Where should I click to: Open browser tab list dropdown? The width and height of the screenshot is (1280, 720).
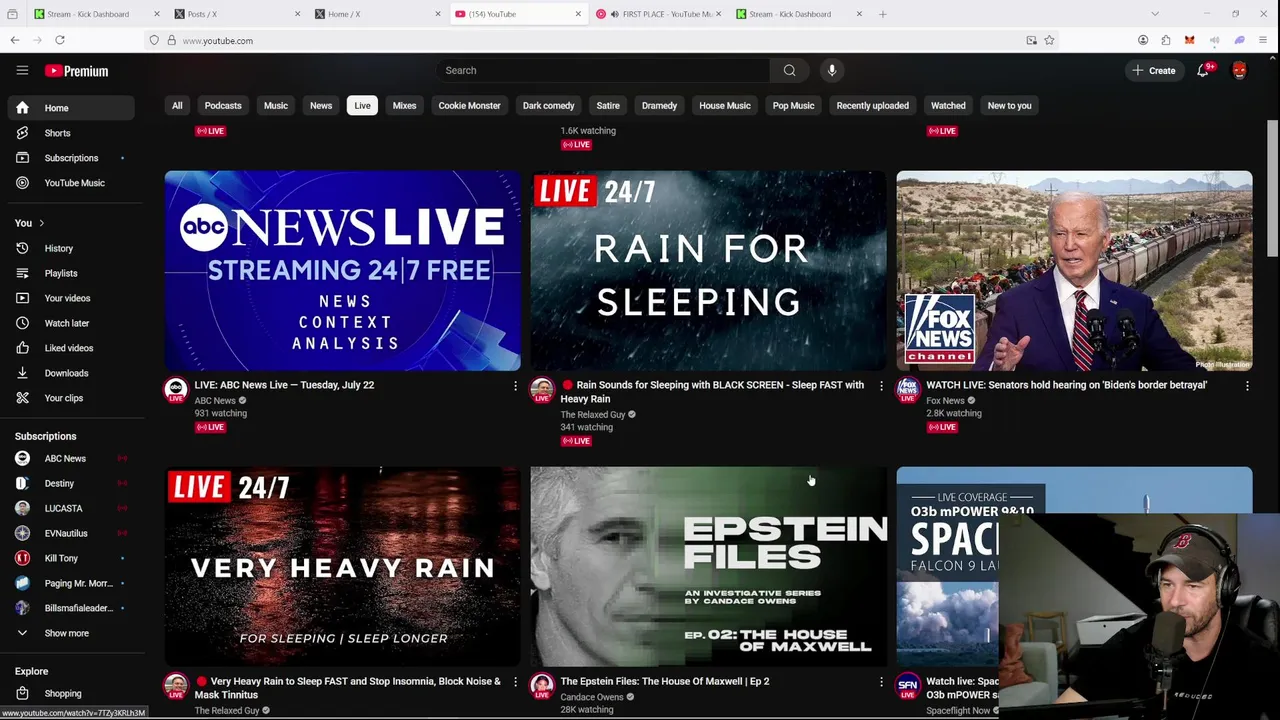(1155, 14)
